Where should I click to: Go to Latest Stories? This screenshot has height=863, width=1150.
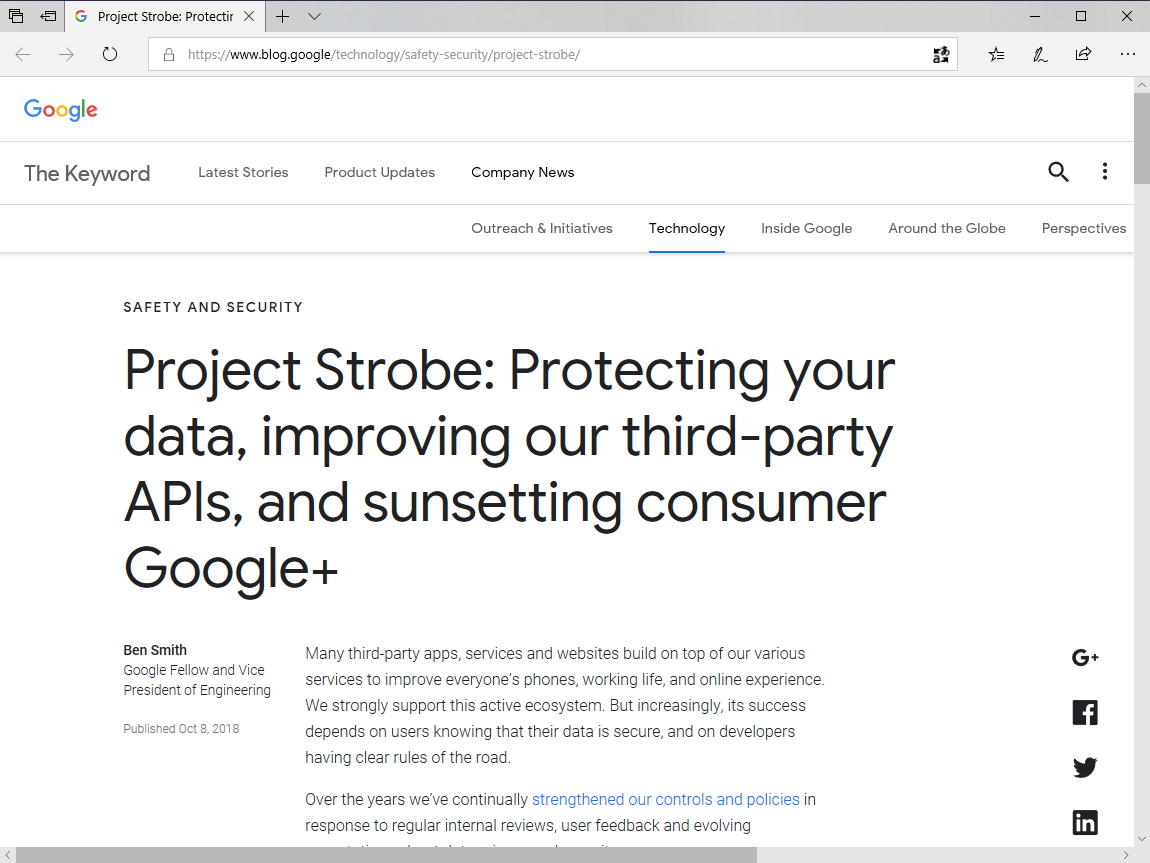(x=243, y=172)
